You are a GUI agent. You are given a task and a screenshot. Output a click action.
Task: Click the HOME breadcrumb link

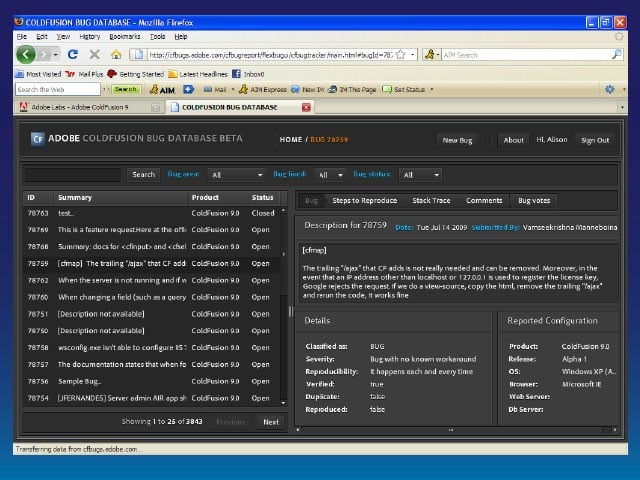(x=291, y=140)
